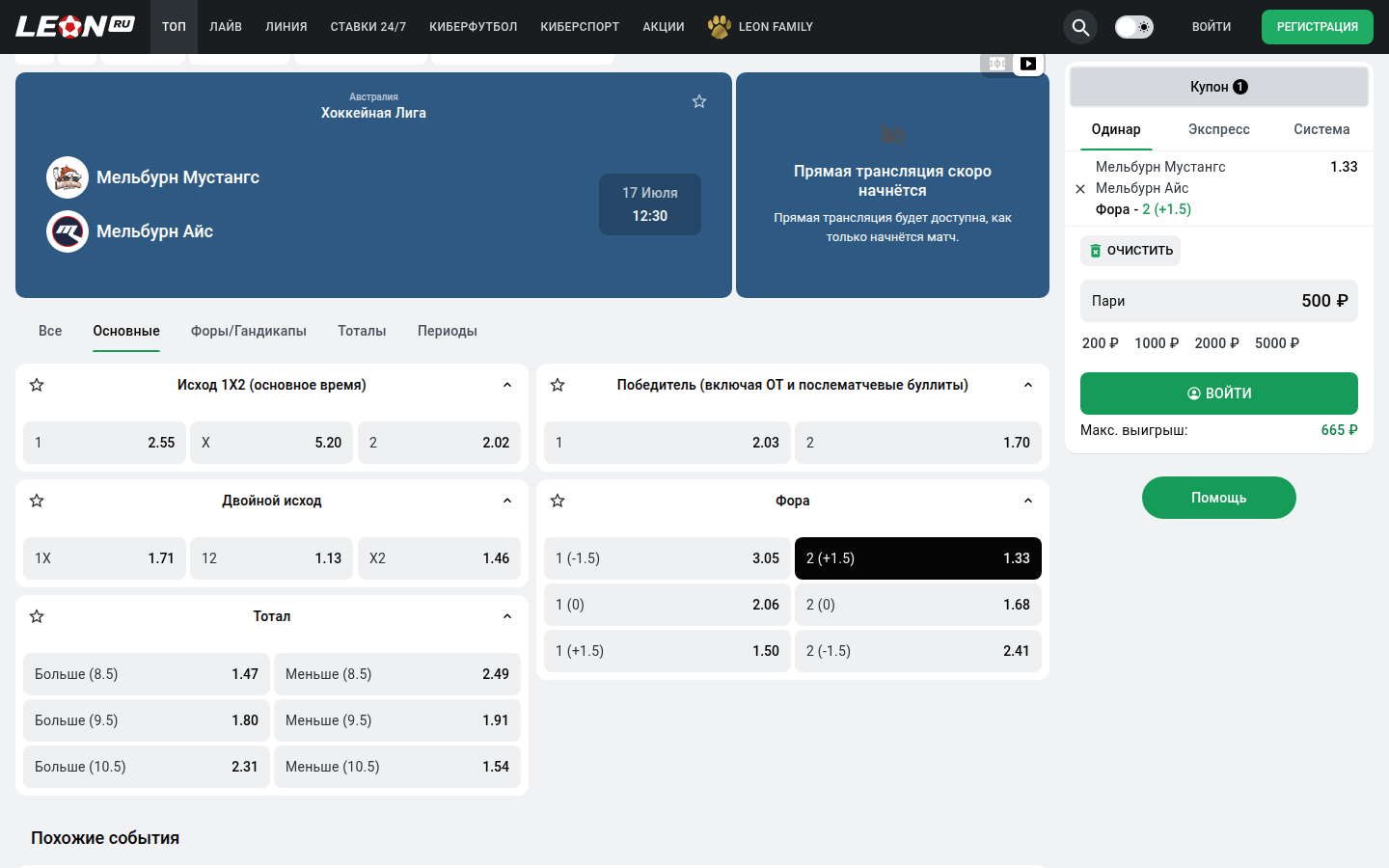Set the stake to 200 ₽
This screenshot has height=868, width=1389.
click(x=1101, y=343)
